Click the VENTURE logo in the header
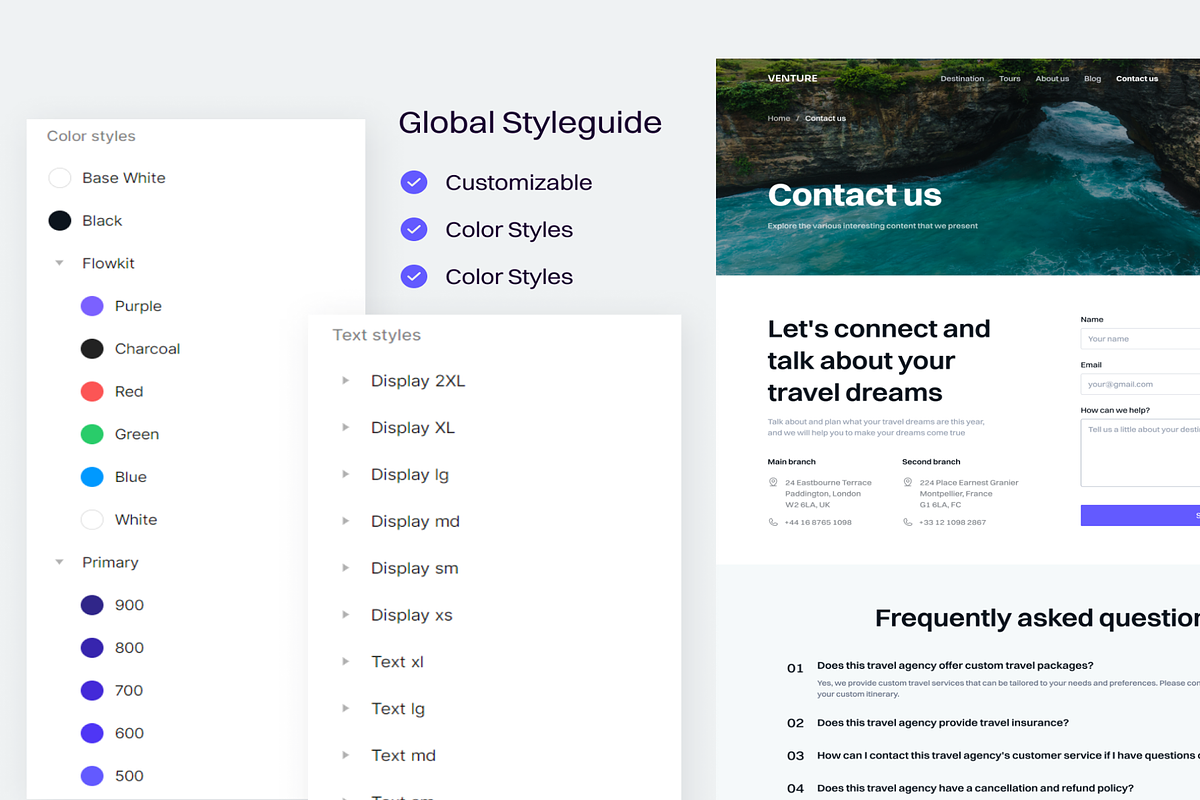Screen dimensions: 1200x800 tap(792, 79)
